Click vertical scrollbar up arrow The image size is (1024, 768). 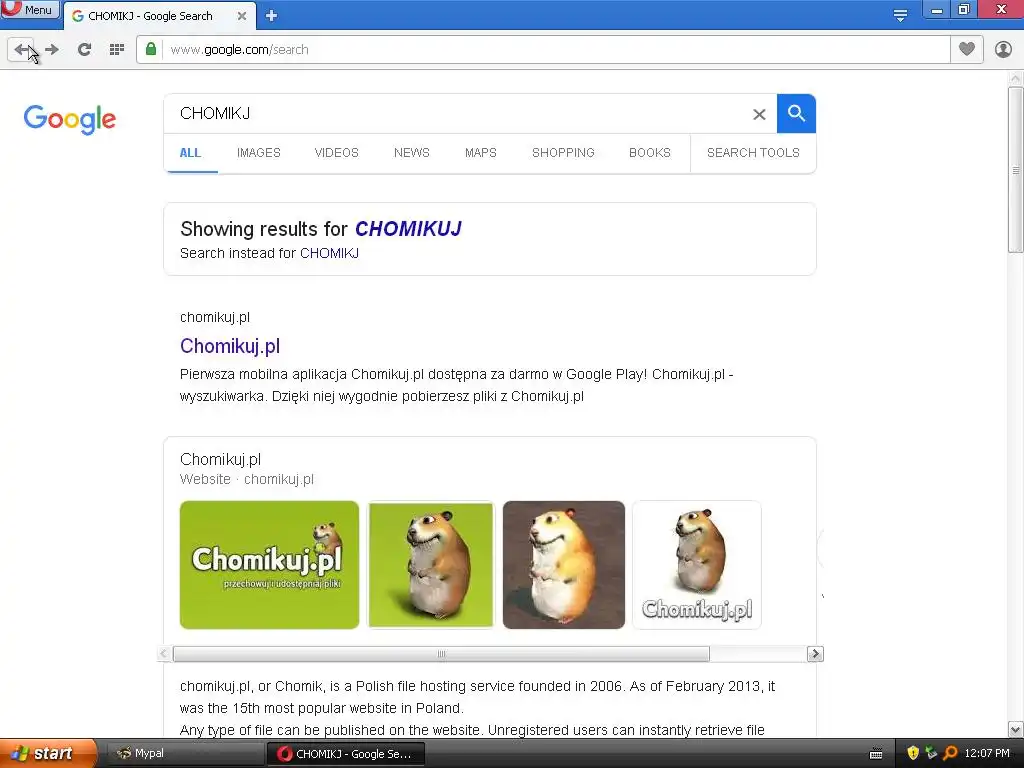pyautogui.click(x=1015, y=78)
